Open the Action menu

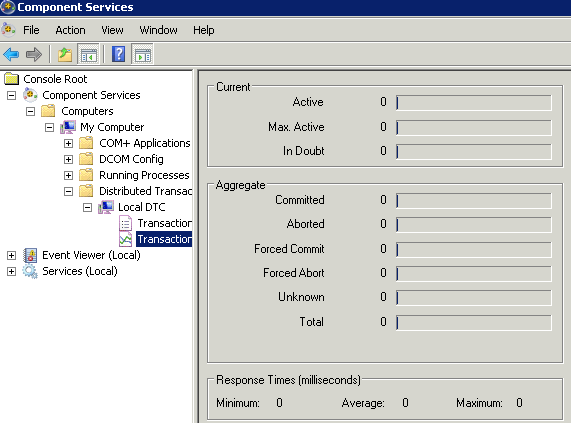(x=70, y=30)
